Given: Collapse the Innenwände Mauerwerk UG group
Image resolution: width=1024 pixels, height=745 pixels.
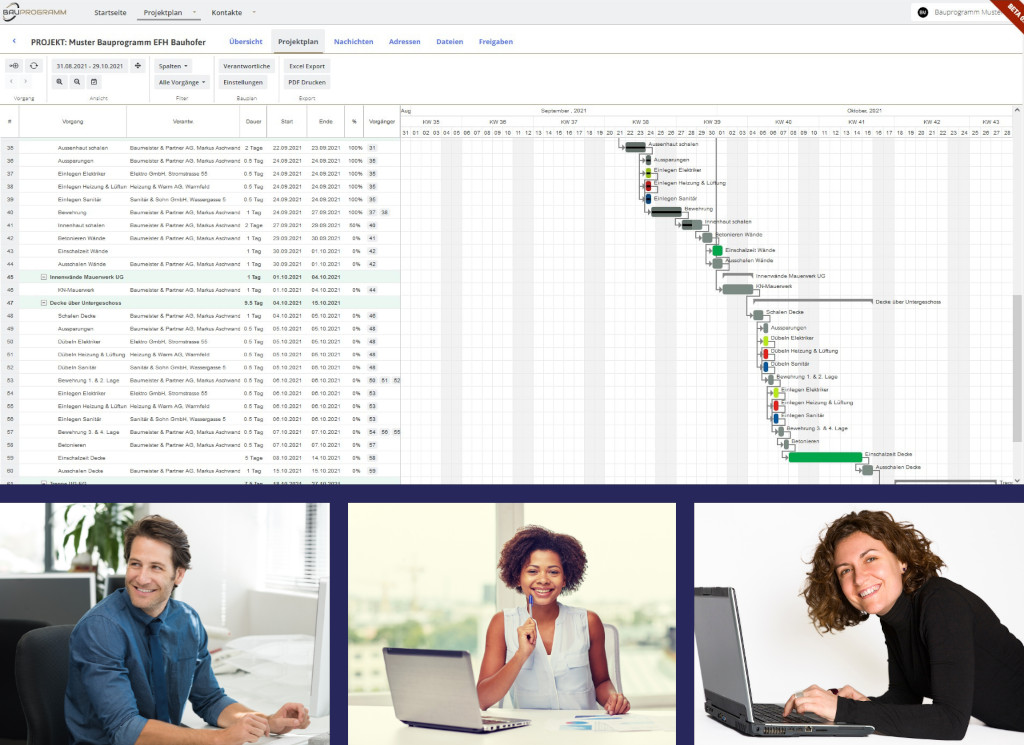Looking at the screenshot, I should [43, 276].
